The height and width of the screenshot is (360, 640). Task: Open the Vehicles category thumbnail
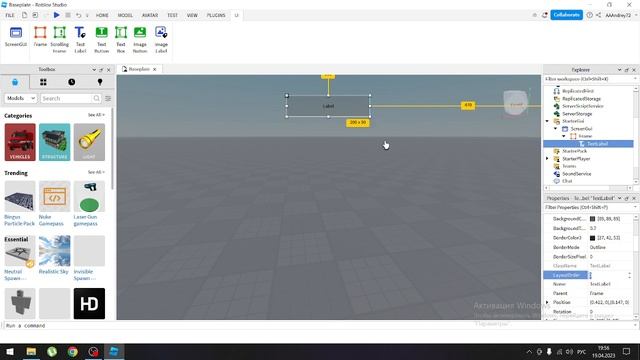[x=20, y=142]
